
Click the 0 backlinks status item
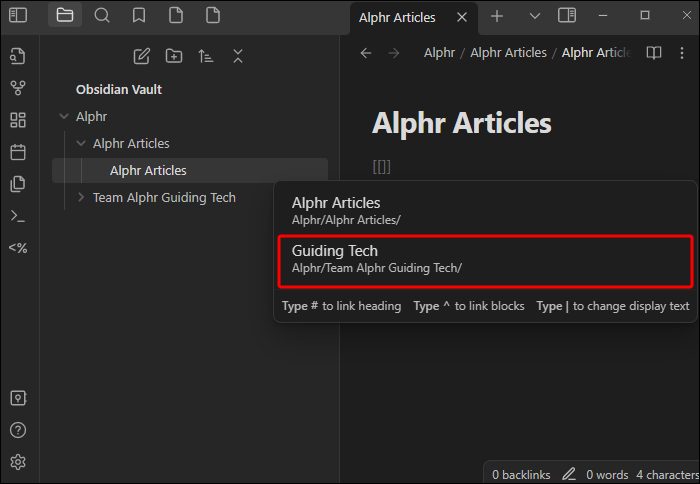[x=519, y=473]
